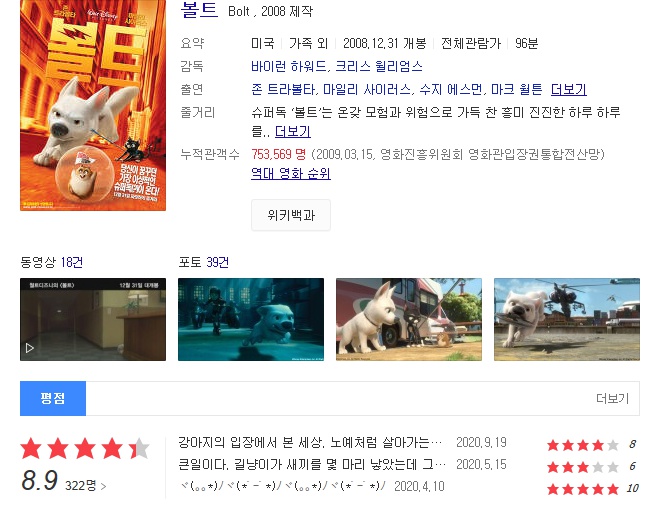This screenshot has width=660, height=508.
Task: Open the Bolt movie poster image
Action: tap(93, 105)
